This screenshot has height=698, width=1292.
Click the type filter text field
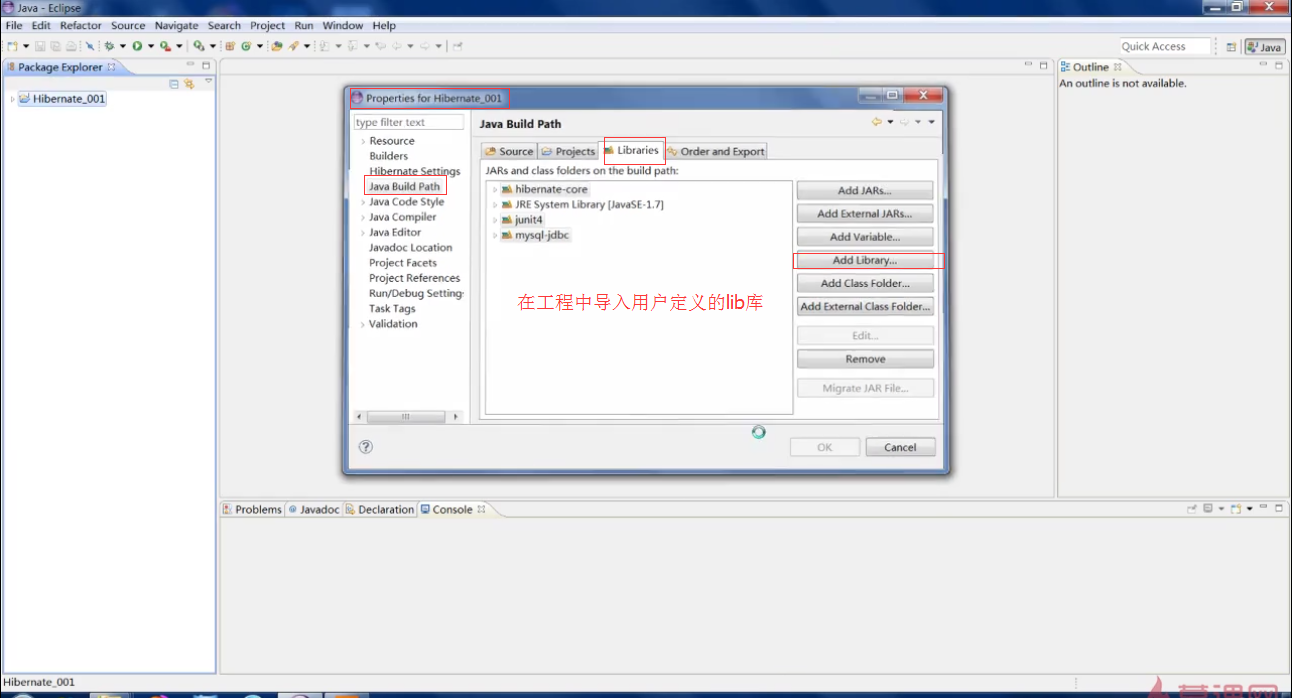409,122
